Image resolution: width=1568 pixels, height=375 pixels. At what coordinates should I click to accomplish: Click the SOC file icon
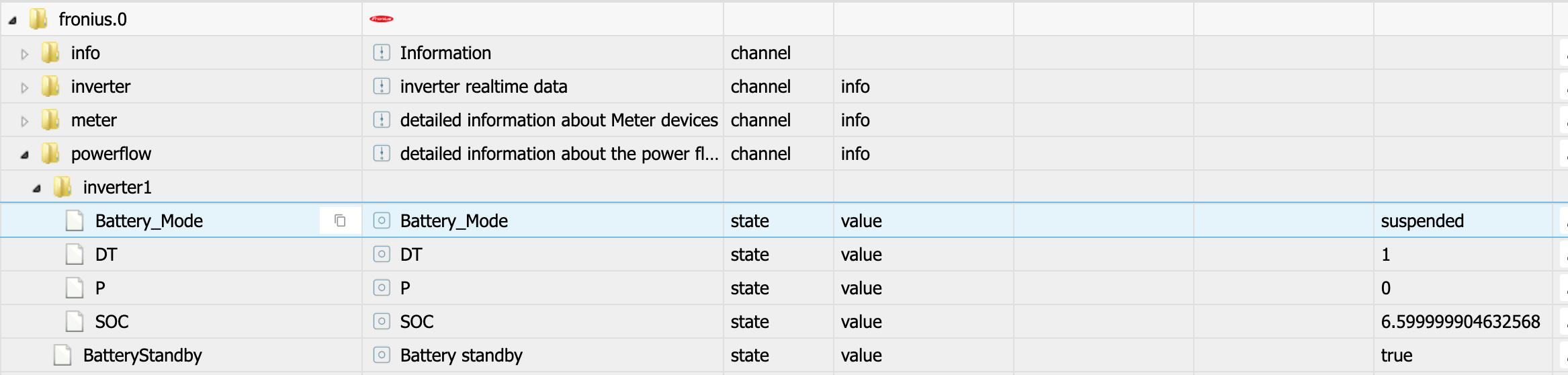pos(75,321)
